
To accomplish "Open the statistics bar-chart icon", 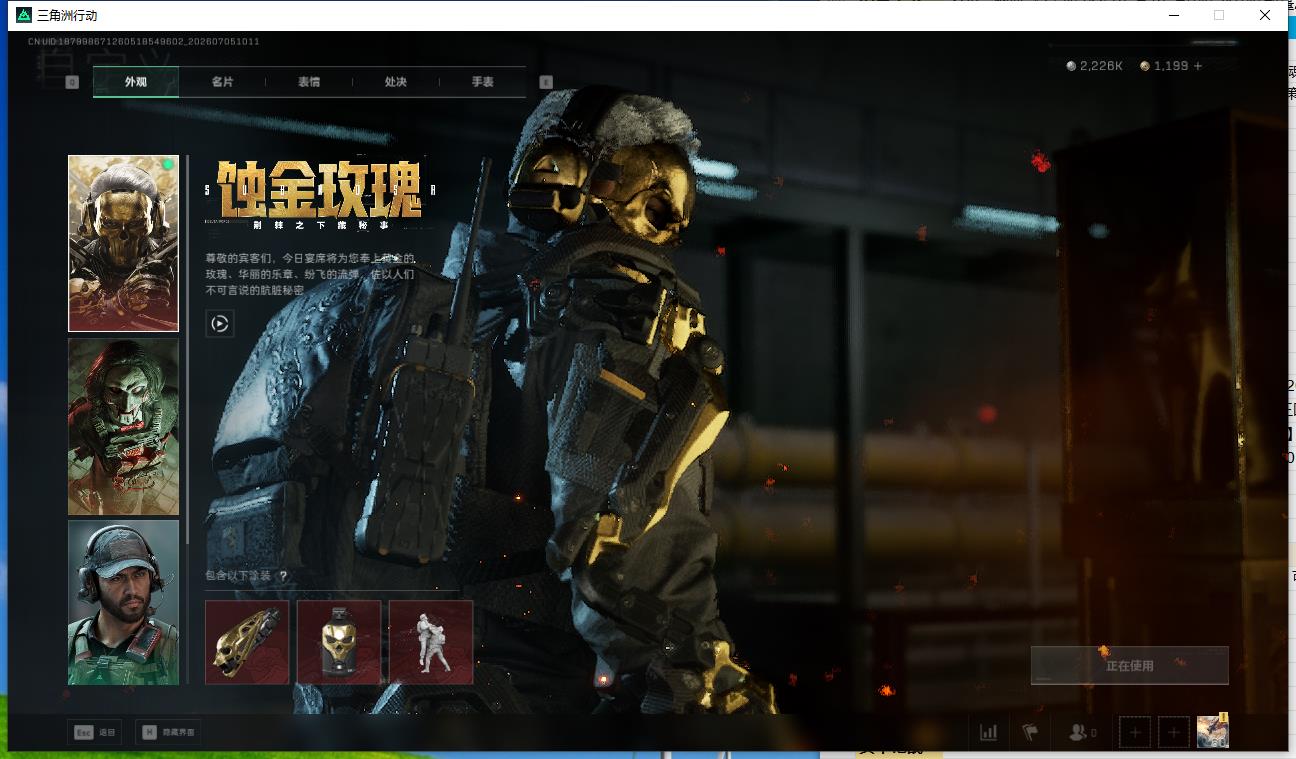I will 988,733.
